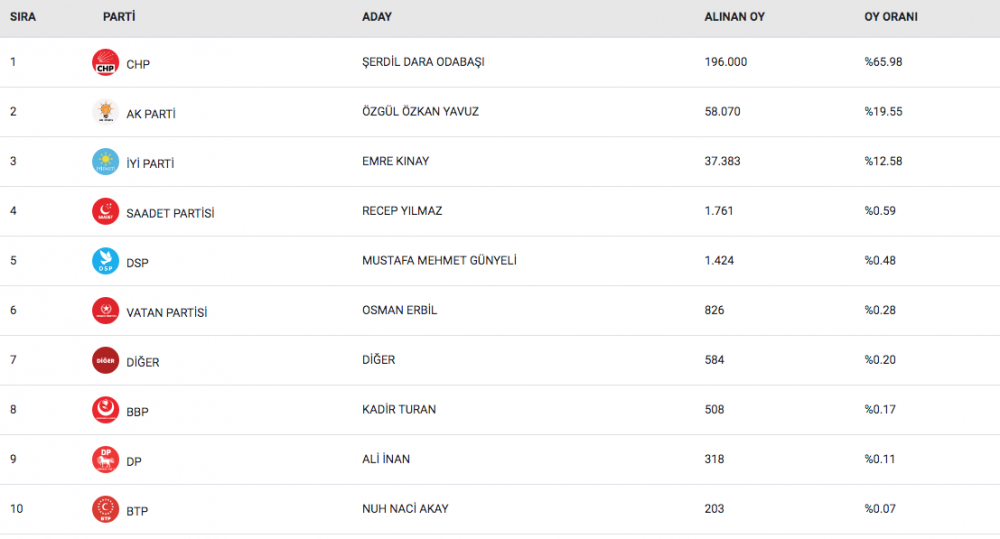Screen dimensions: 1000x539
Task: Click the Vatan Partisi star logo
Action: pos(105,311)
